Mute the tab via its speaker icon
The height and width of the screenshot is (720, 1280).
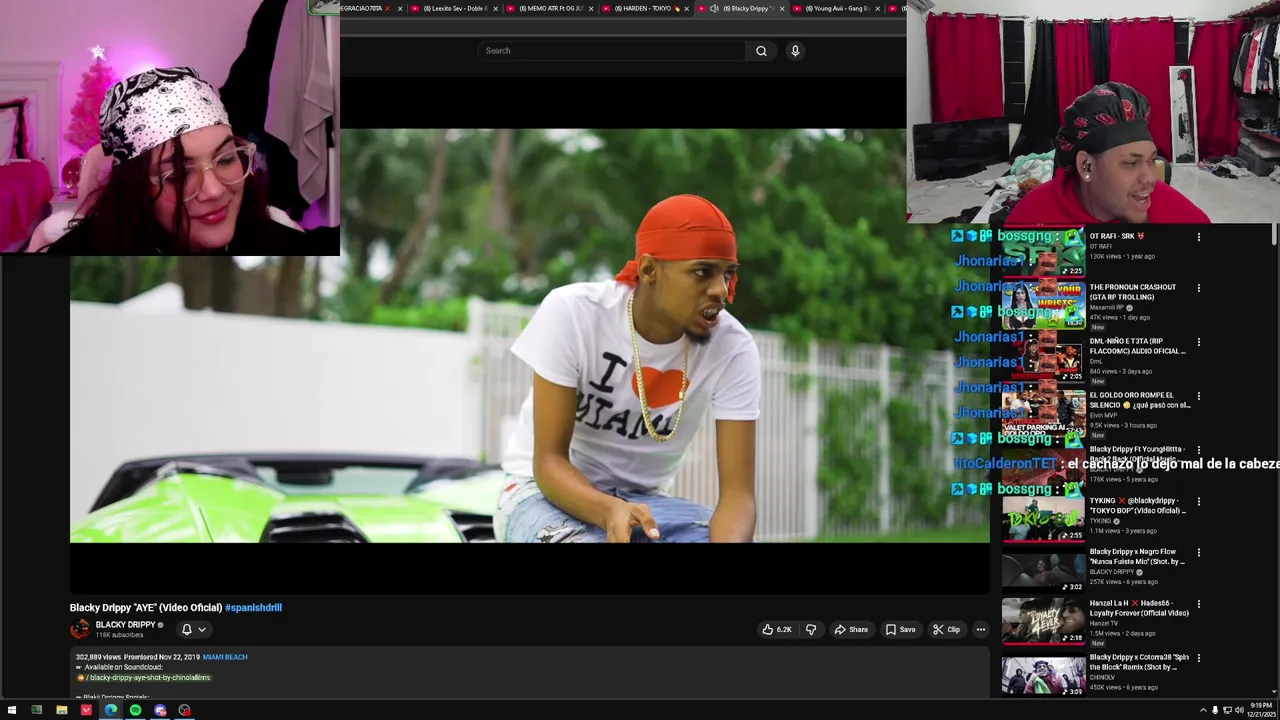click(x=714, y=8)
